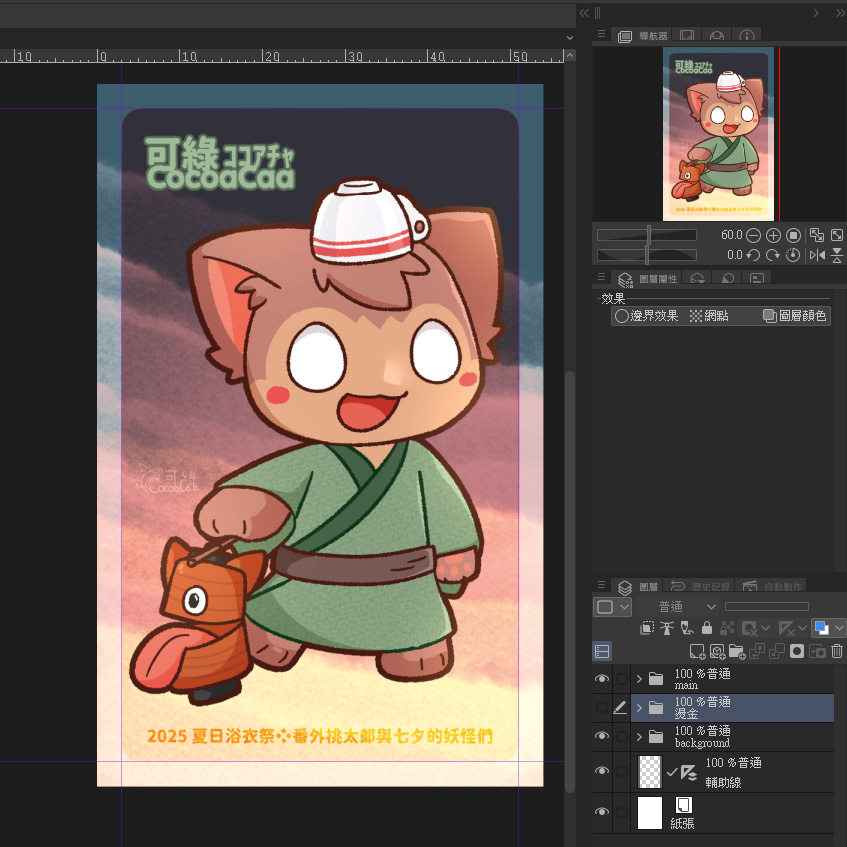The image size is (847, 847).
Task: Merge with layer below icon
Action: 776,651
